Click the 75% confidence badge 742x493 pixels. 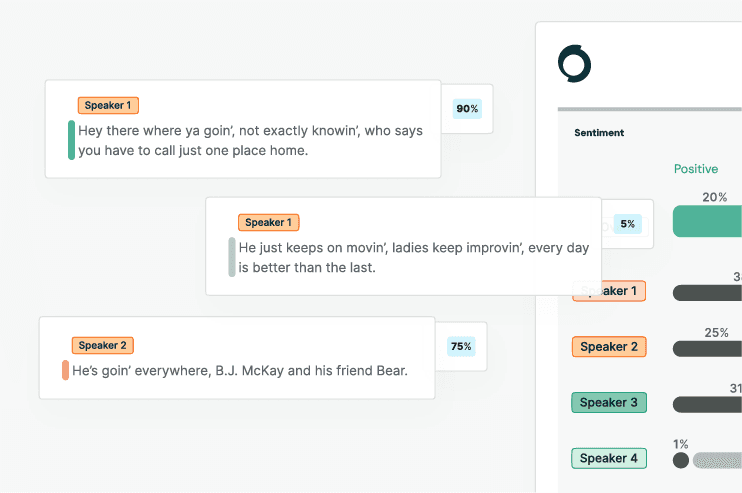point(461,346)
